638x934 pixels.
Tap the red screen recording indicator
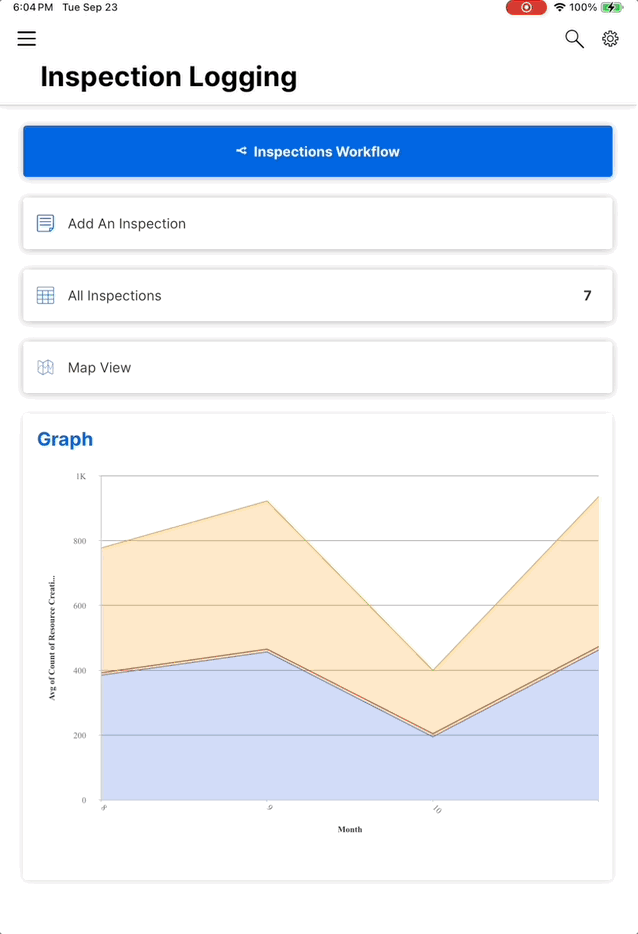pyautogui.click(x=526, y=8)
